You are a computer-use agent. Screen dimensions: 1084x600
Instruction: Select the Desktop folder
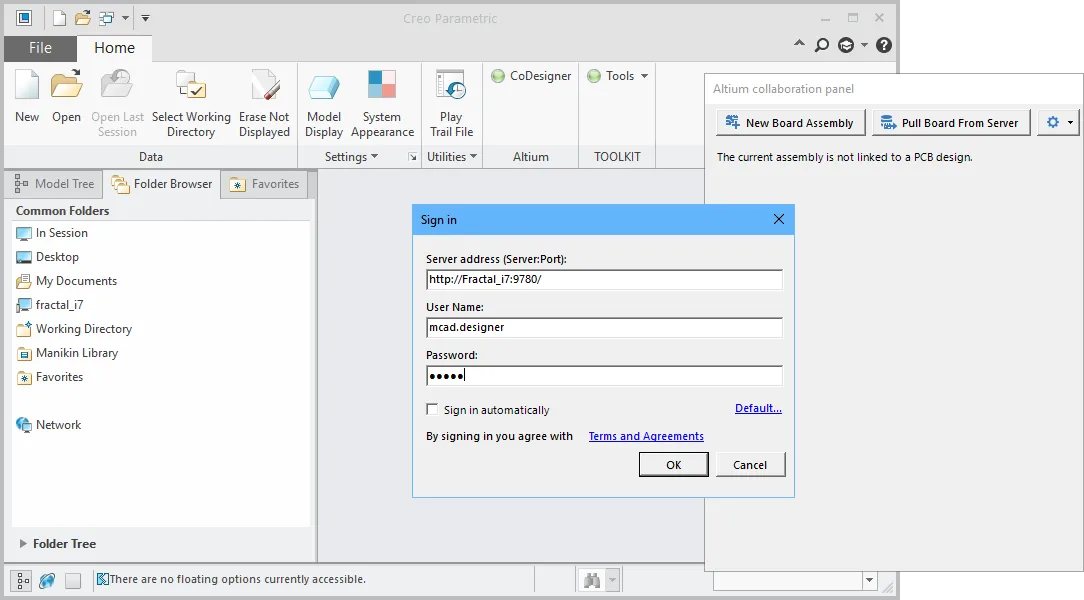click(x=48, y=257)
